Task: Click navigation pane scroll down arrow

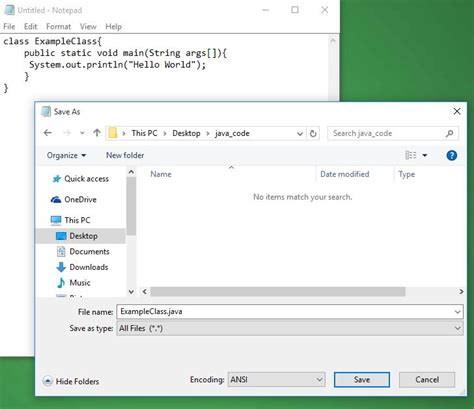Action: 131,292
